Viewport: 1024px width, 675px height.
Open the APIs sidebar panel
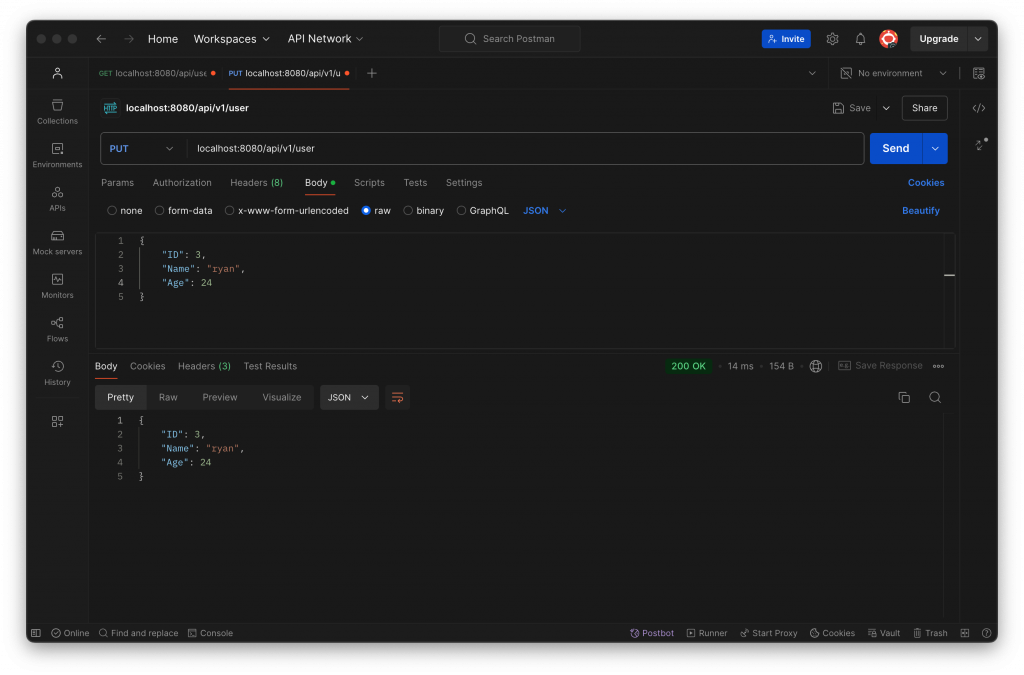click(57, 199)
